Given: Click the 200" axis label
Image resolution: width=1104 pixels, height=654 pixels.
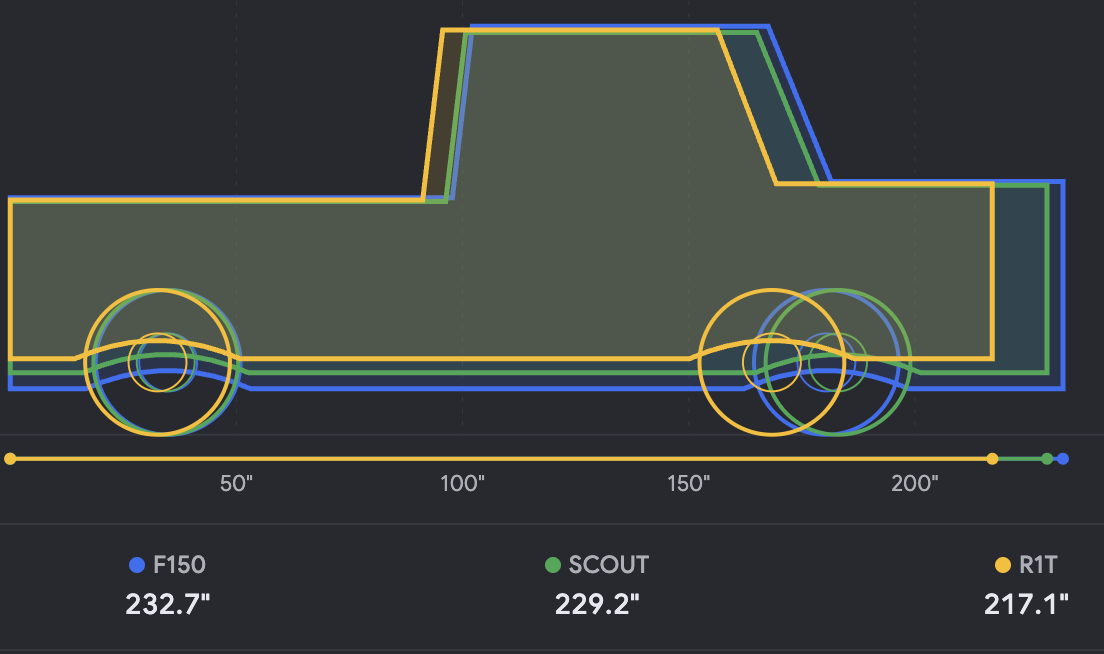Looking at the screenshot, I should coord(915,484).
